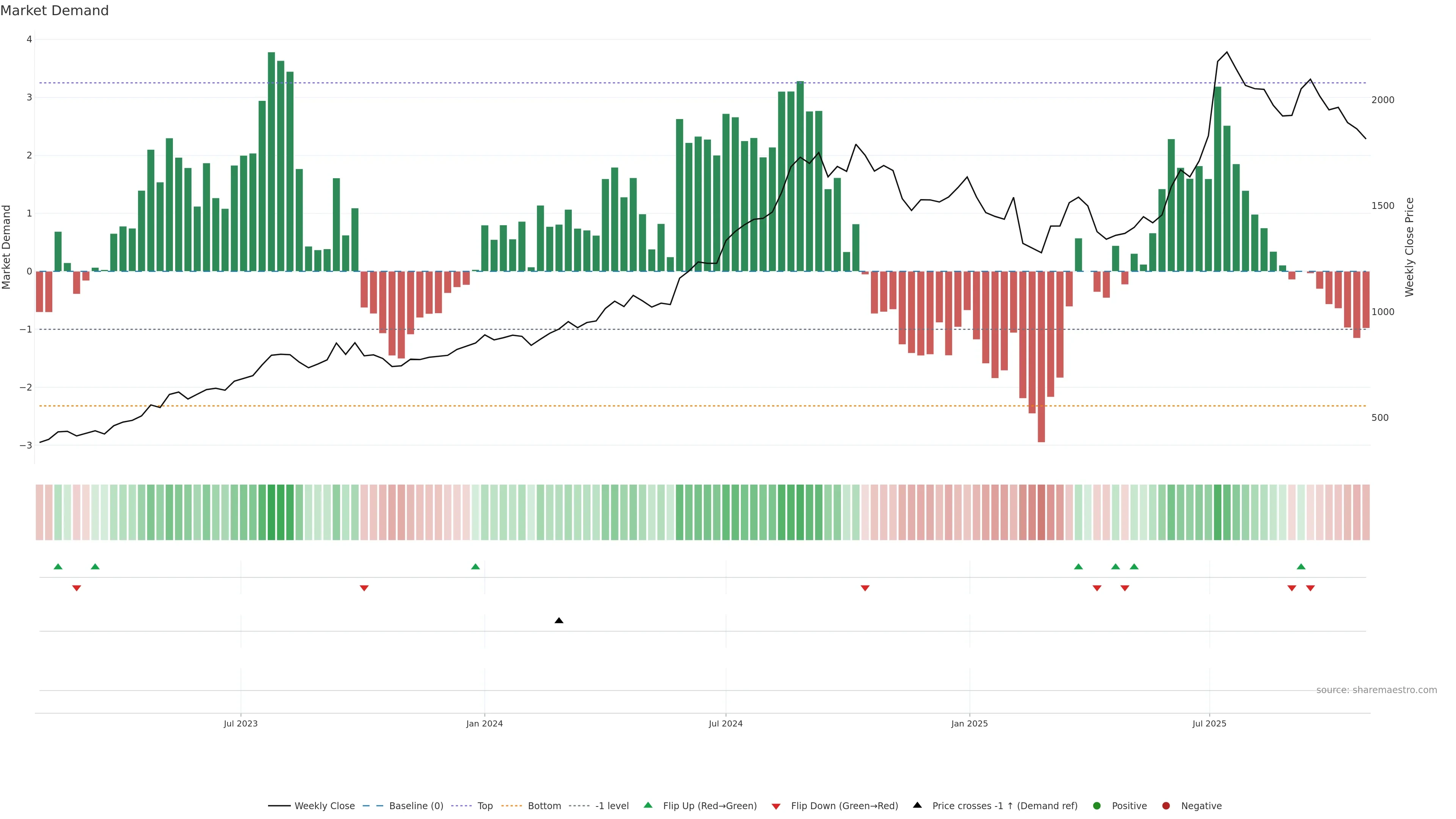Click green Positive circle legend icon

click(1097, 806)
